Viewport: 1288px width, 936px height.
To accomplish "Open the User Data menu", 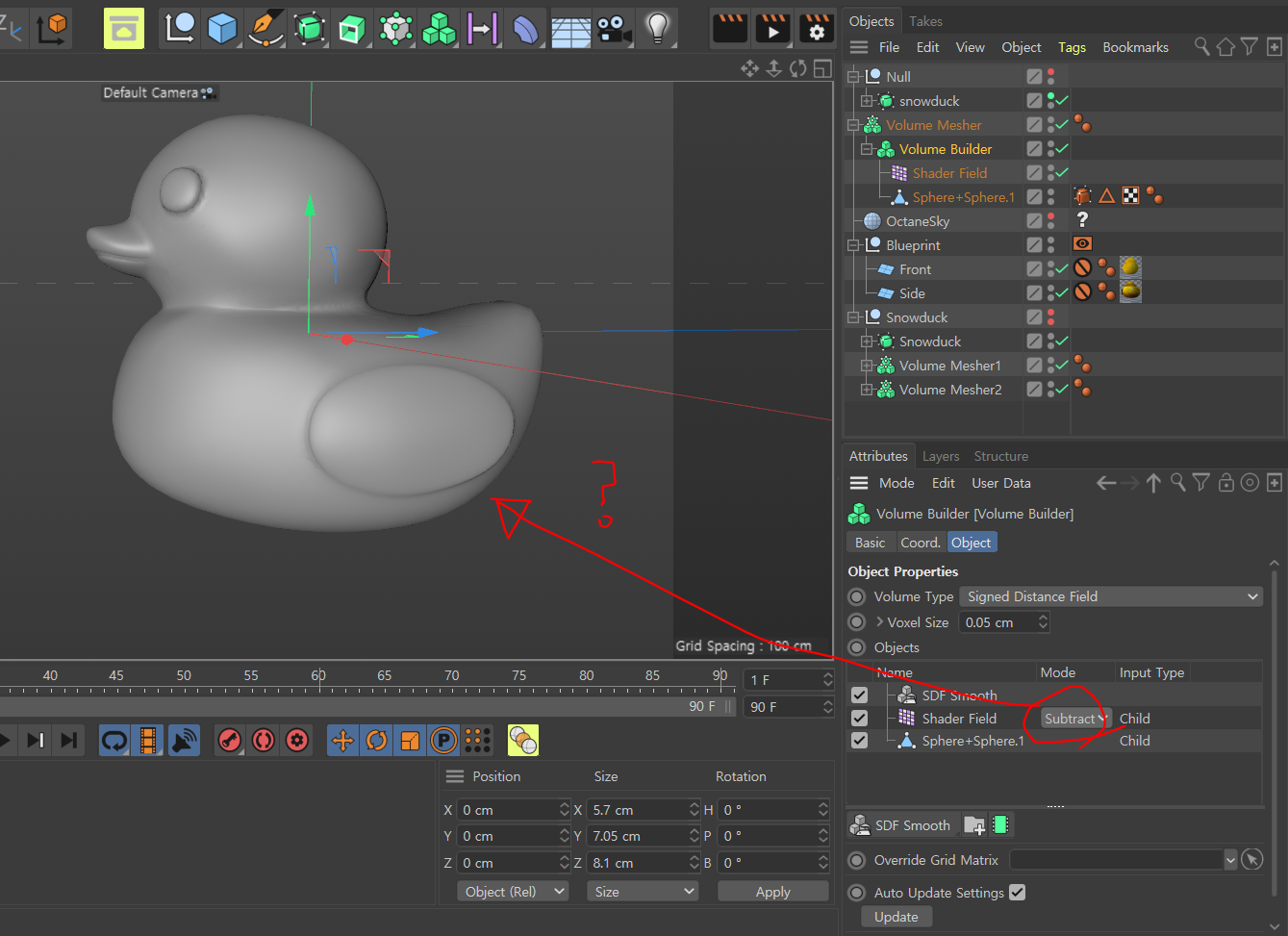I will (1000, 483).
